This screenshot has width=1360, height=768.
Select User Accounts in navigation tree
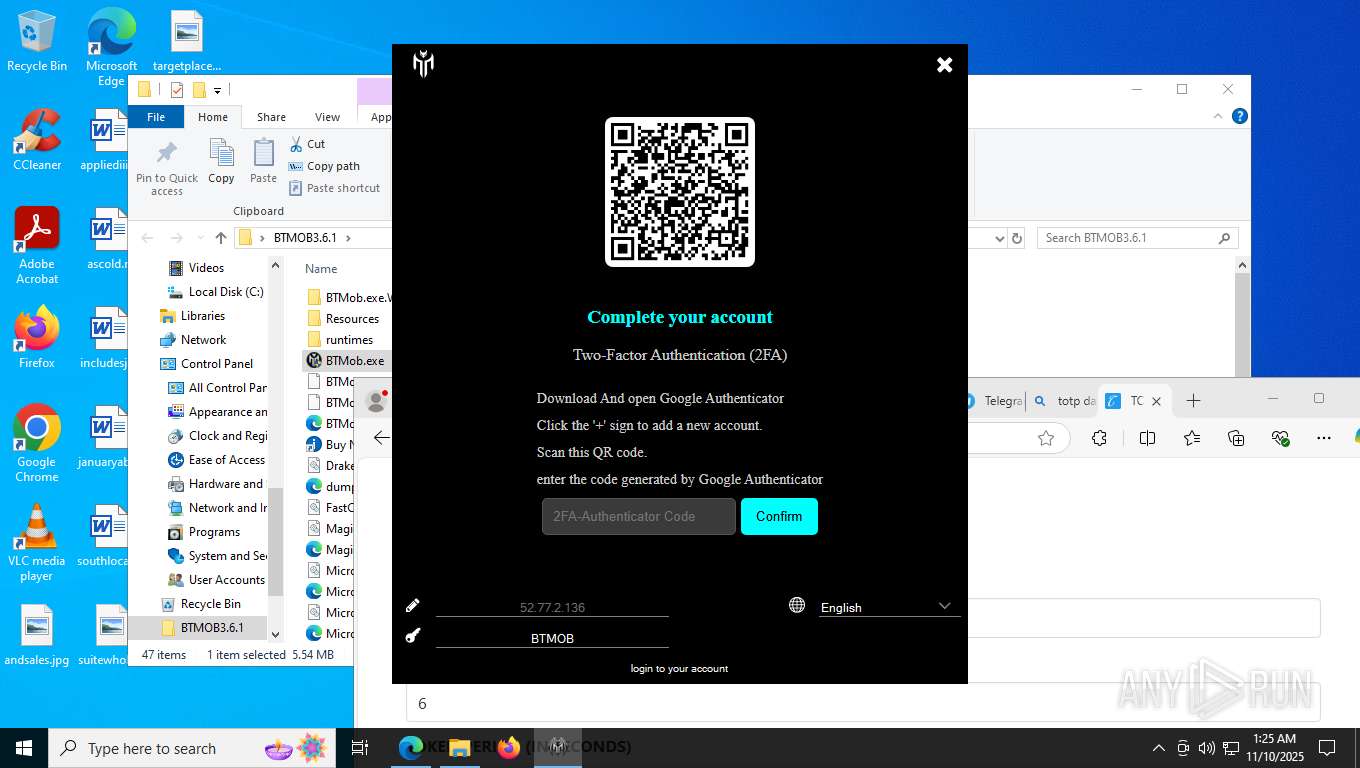[226, 580]
